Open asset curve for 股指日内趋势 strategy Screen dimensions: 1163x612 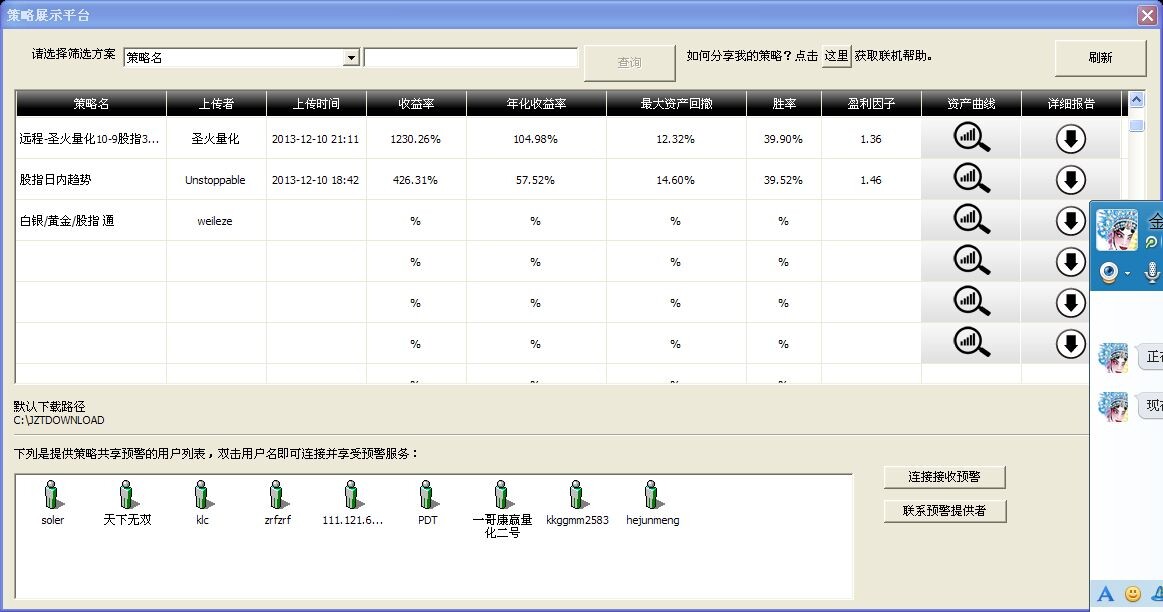[x=971, y=180]
